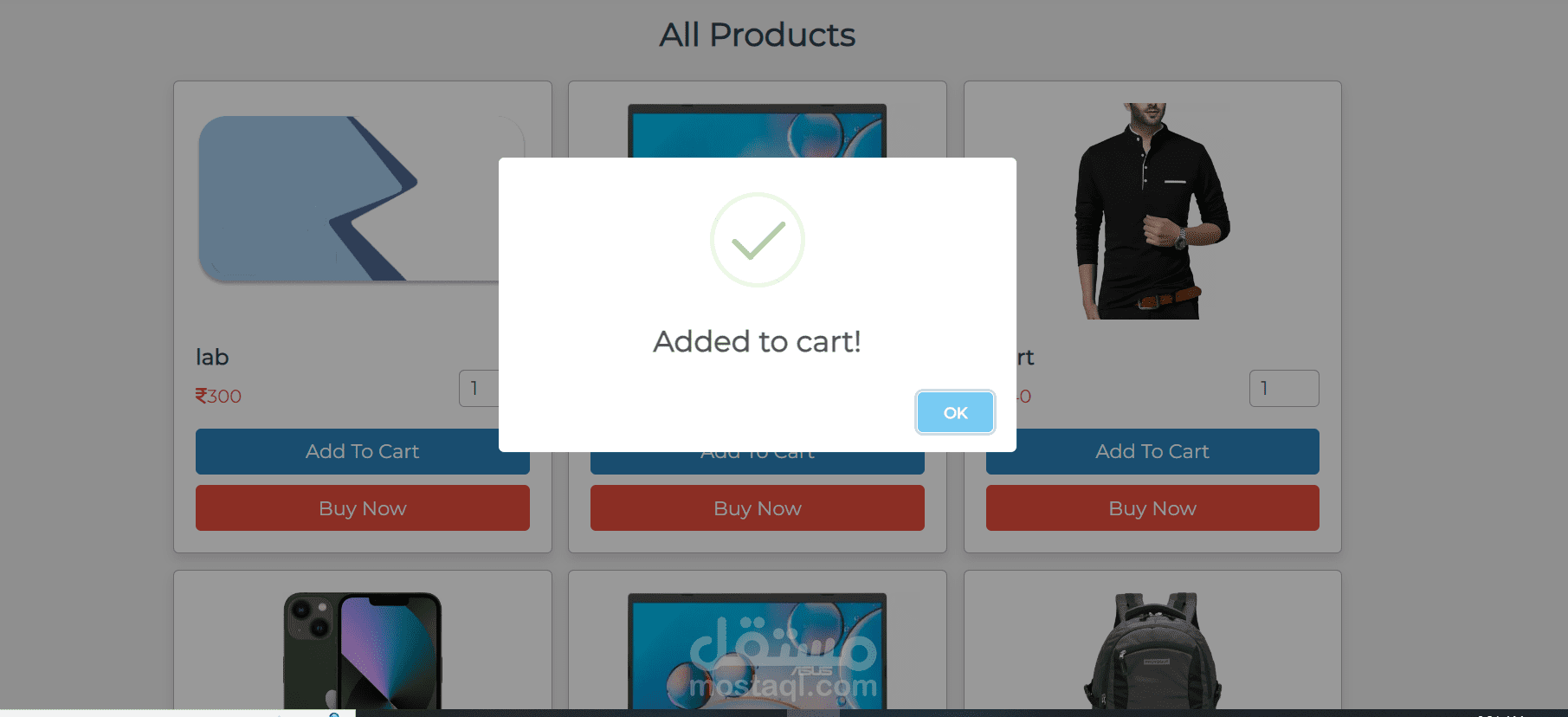This screenshot has height=717, width=1568.
Task: Click the backpack product image
Action: pyautogui.click(x=1152, y=649)
